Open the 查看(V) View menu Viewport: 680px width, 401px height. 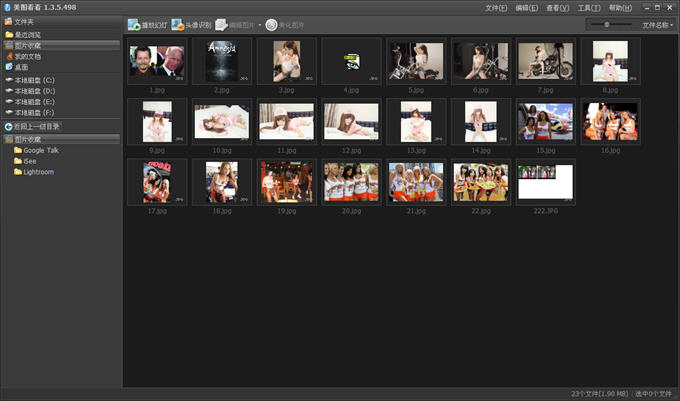558,7
